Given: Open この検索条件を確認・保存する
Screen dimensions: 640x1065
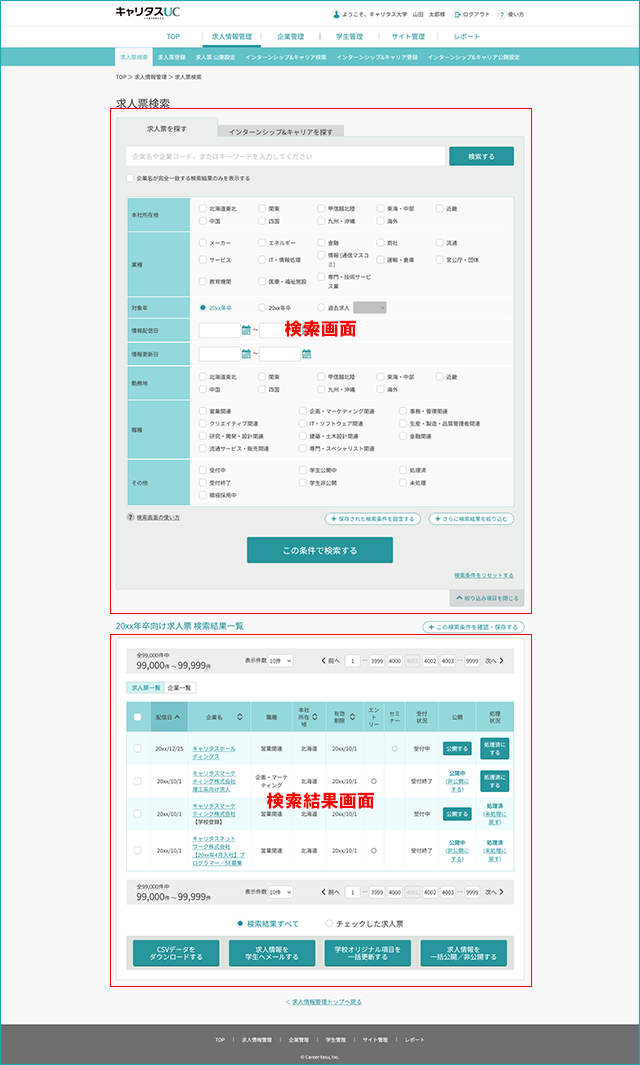Looking at the screenshot, I should [x=473, y=627].
